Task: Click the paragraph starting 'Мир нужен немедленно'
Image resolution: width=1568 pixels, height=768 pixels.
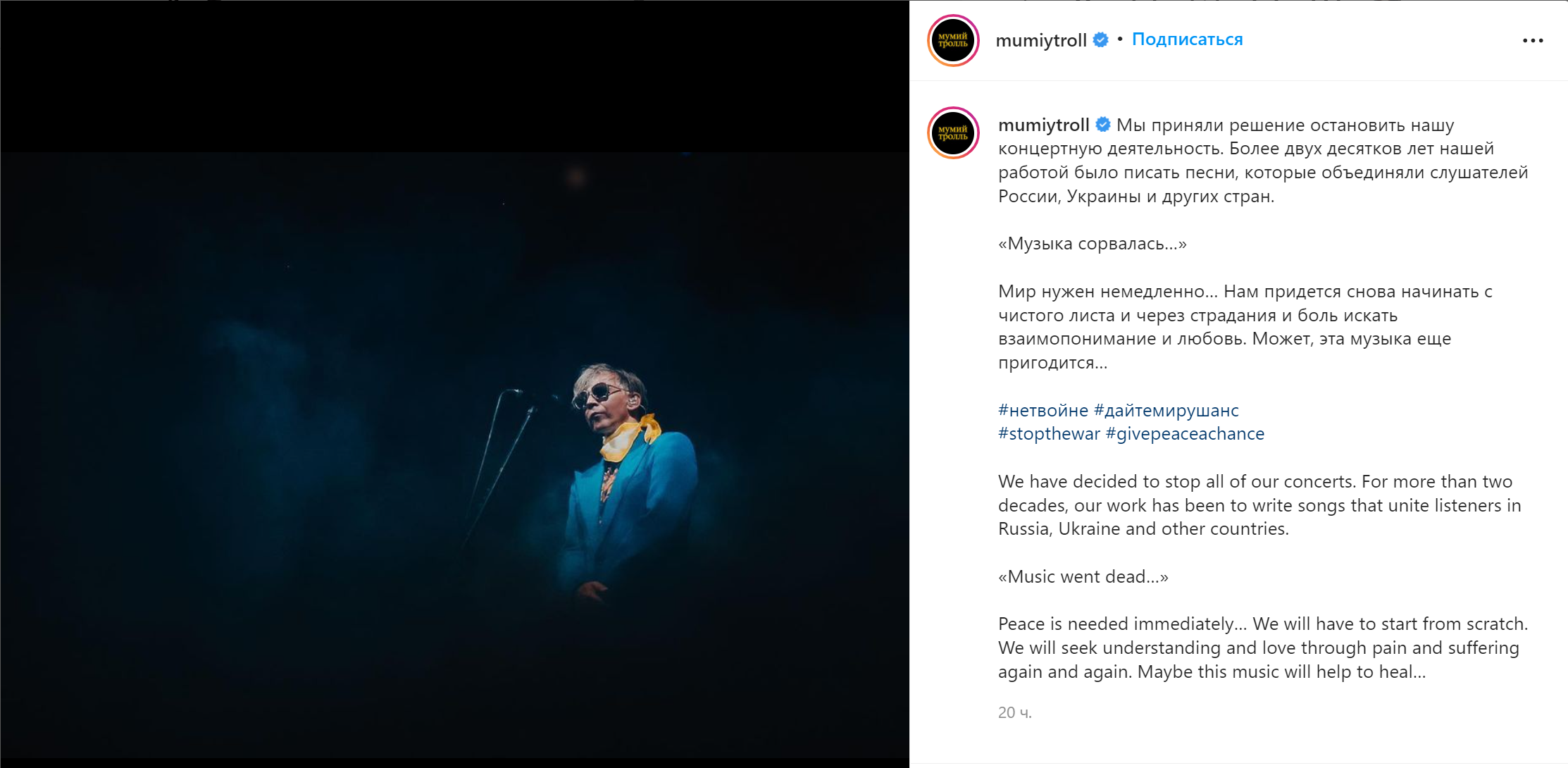Action: pos(1245,327)
